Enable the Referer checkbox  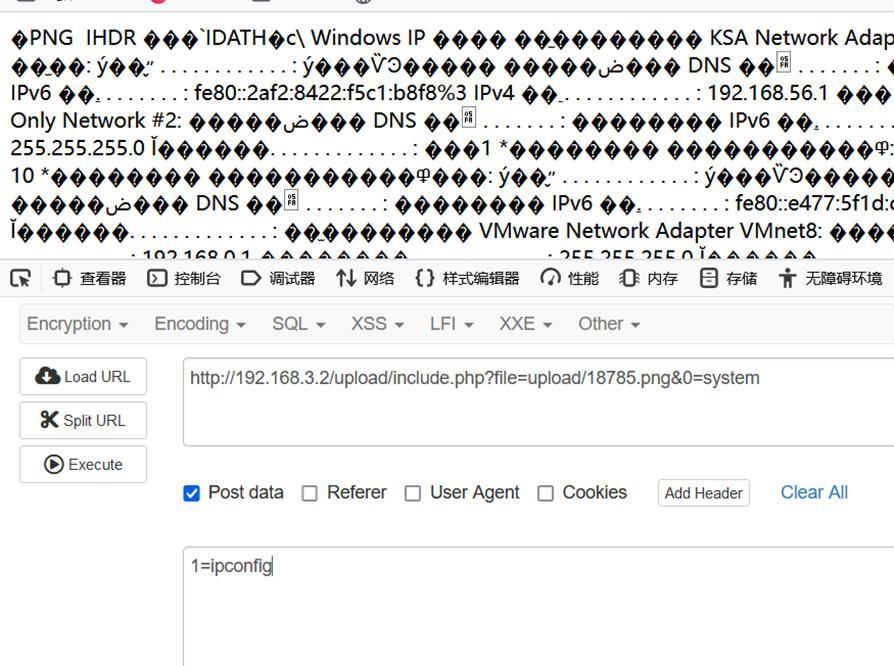[310, 493]
